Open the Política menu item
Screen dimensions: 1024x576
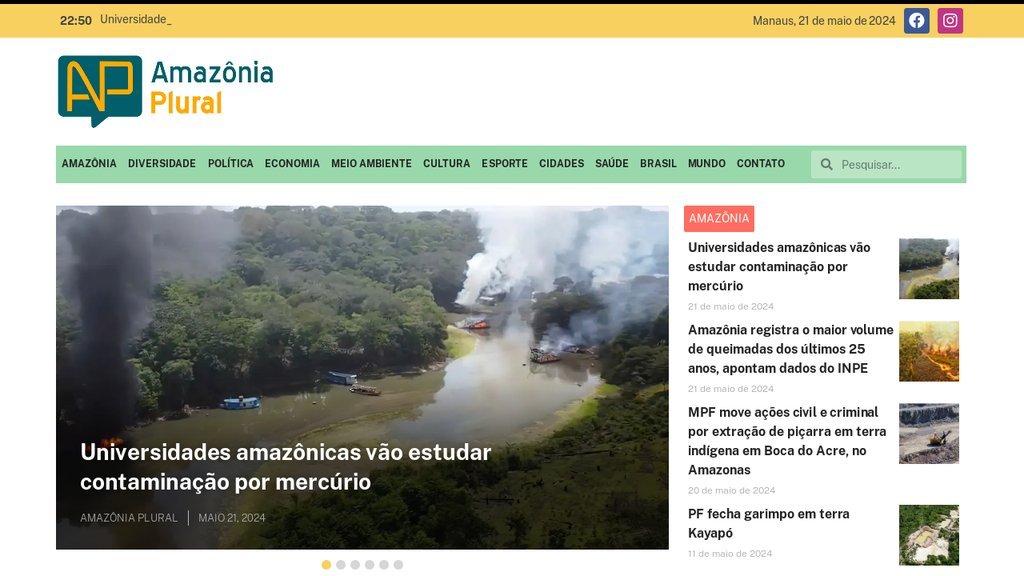pos(231,163)
